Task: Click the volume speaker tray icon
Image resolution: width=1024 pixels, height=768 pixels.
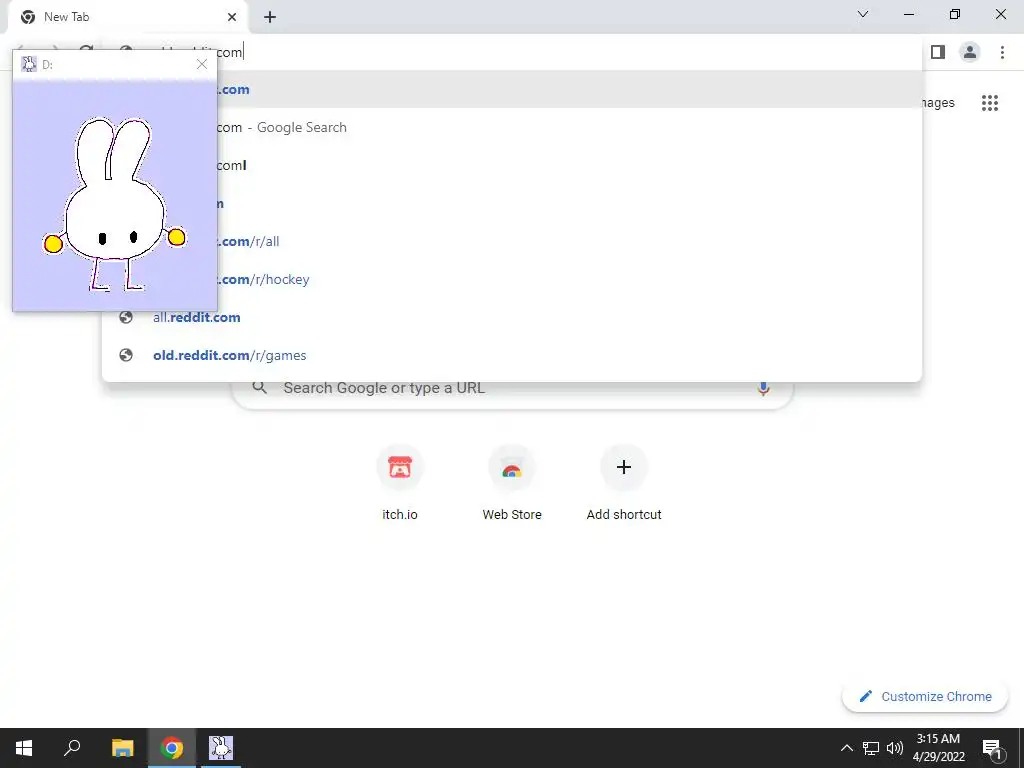Action: (x=895, y=748)
